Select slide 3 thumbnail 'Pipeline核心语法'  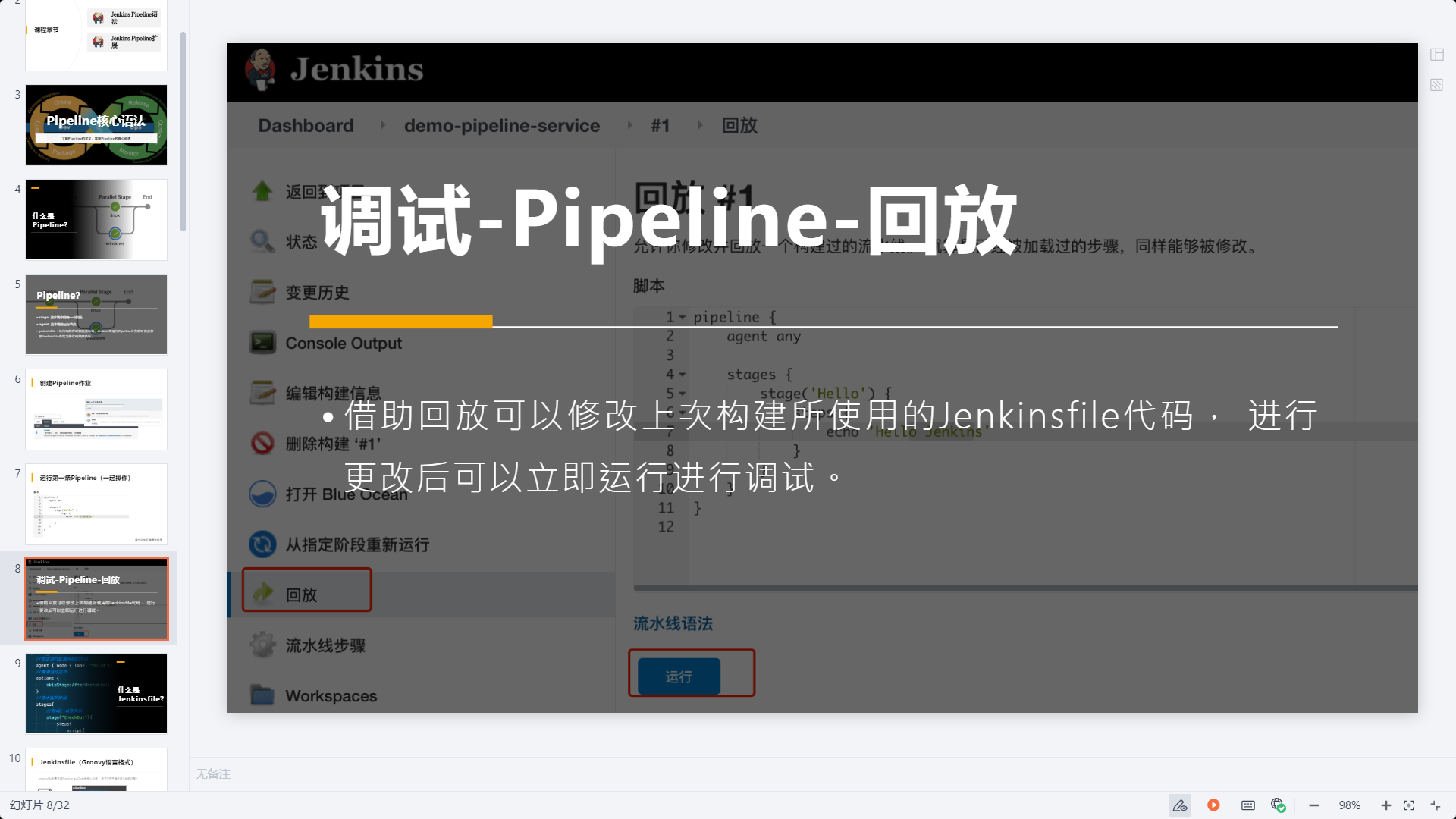click(96, 124)
